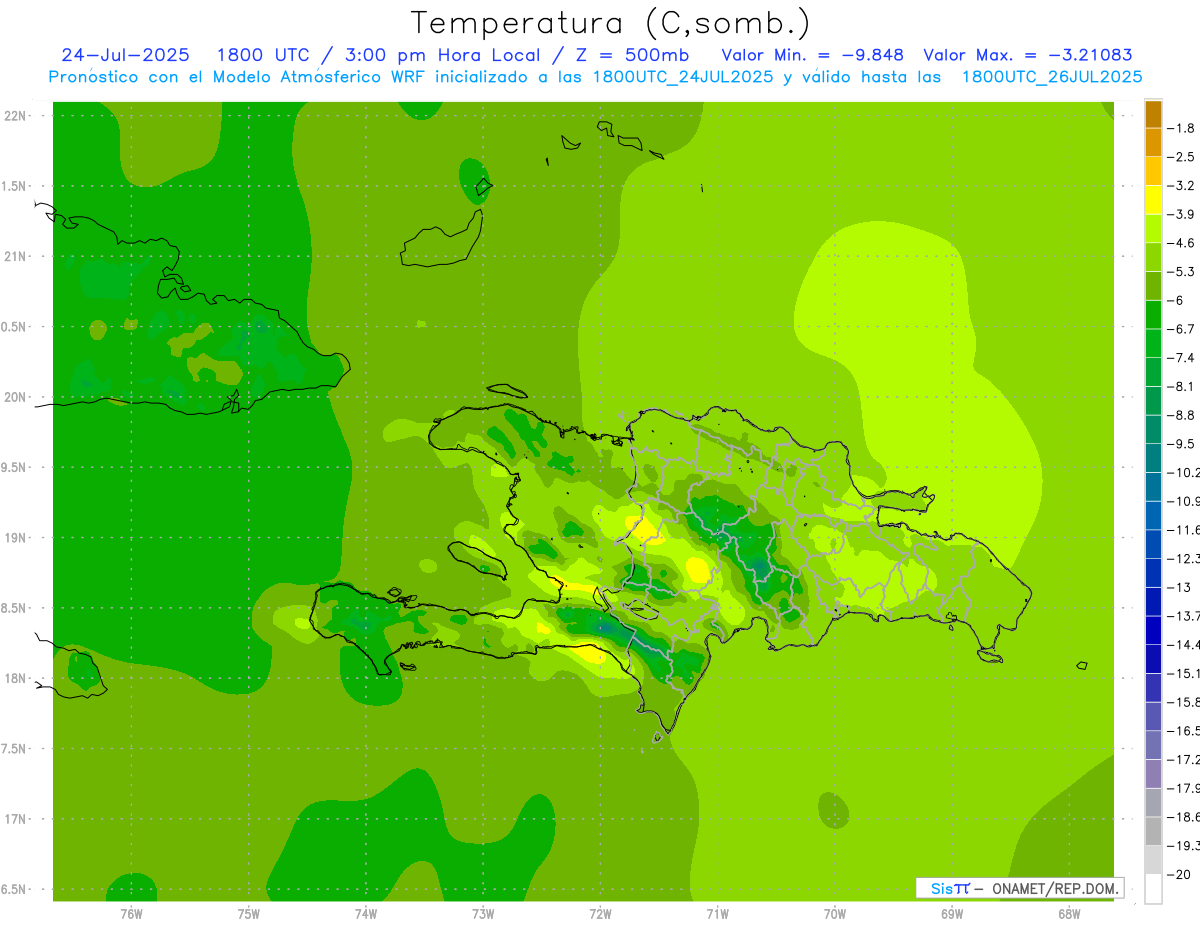
Task: Click the '72W' longitude label
Action: pyautogui.click(x=600, y=913)
